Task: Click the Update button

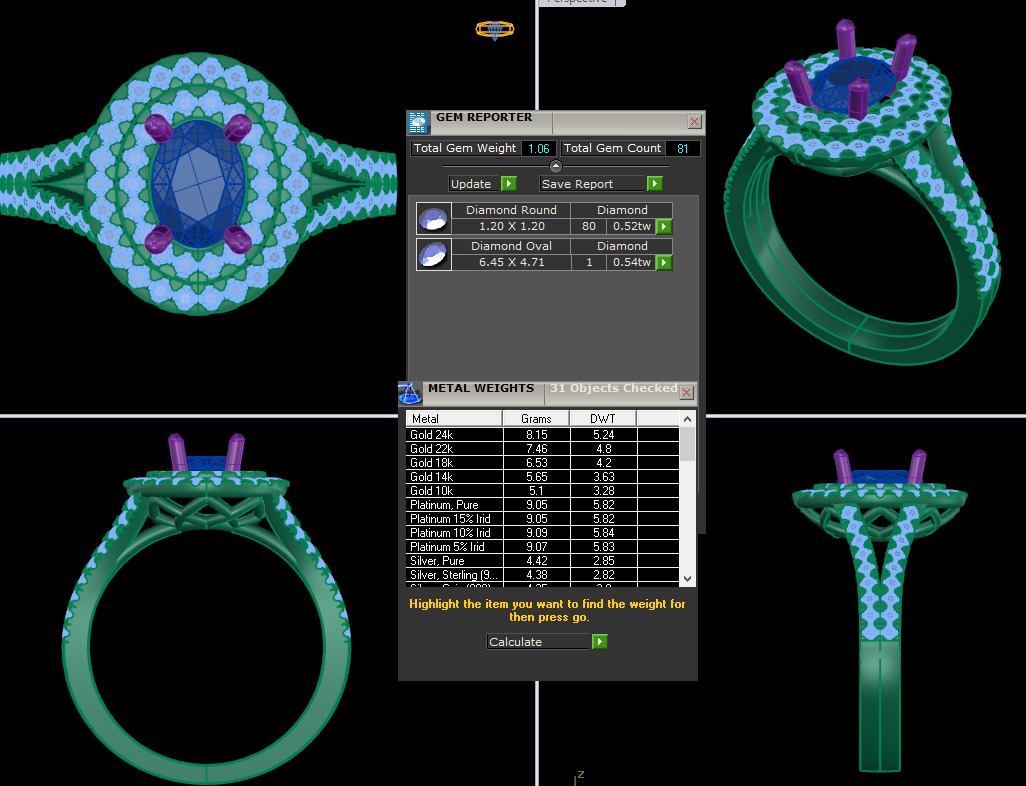Action: point(481,184)
